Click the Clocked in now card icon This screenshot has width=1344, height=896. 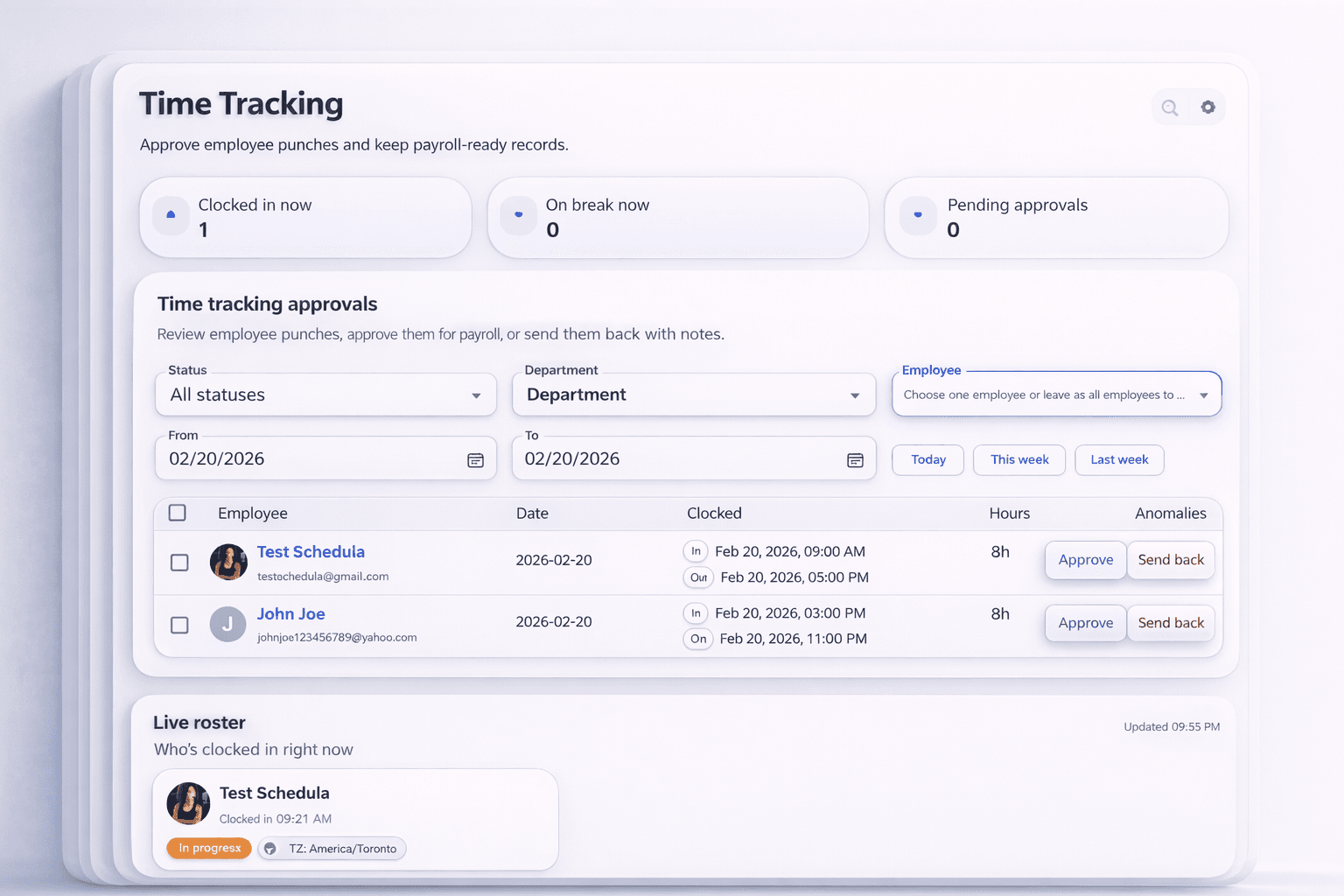[x=171, y=214]
